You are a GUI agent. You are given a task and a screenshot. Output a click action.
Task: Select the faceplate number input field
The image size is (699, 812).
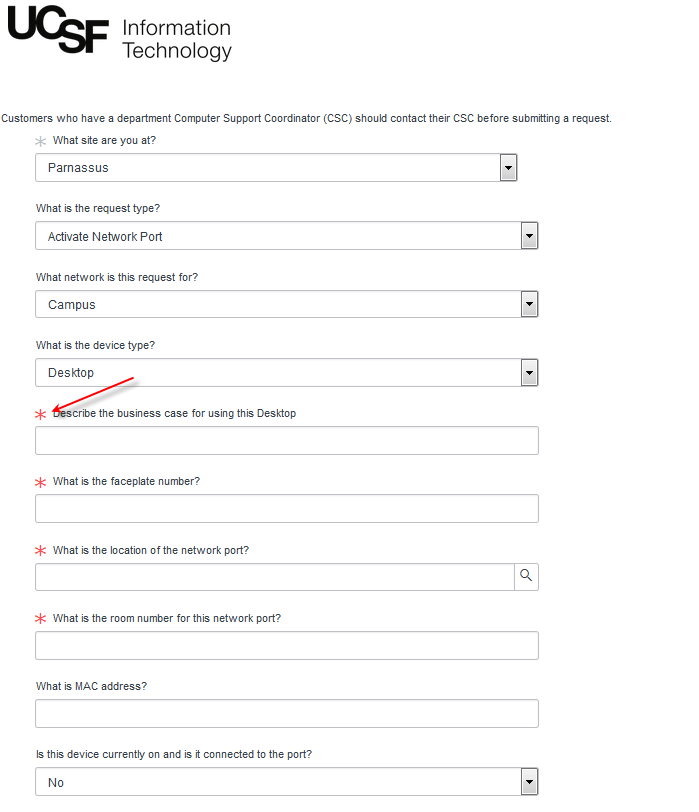(x=286, y=508)
